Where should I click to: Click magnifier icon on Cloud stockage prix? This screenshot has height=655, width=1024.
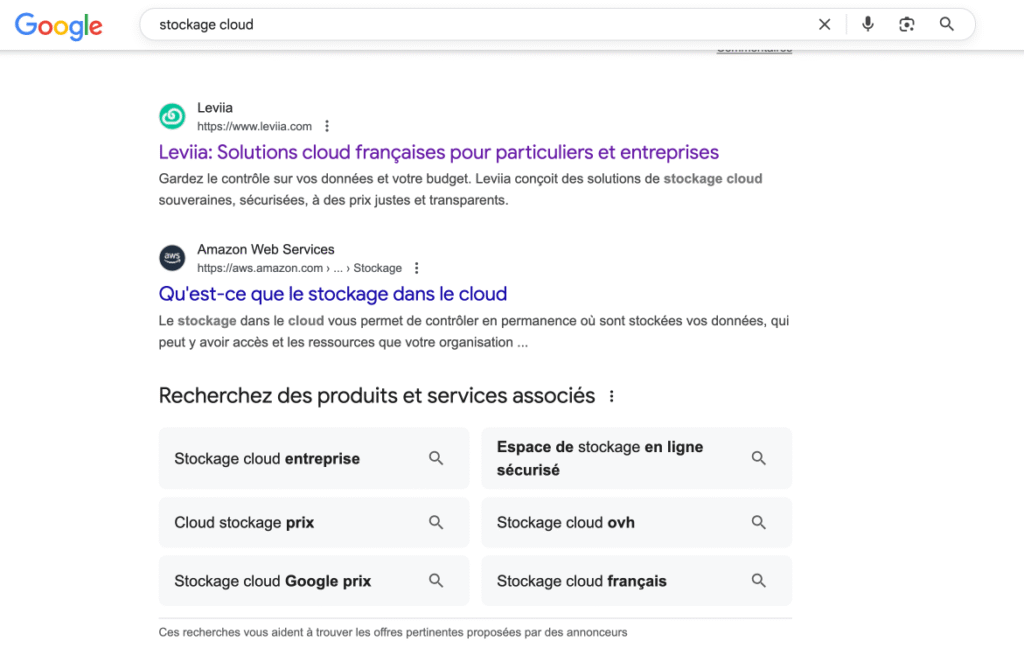pyautogui.click(x=436, y=522)
